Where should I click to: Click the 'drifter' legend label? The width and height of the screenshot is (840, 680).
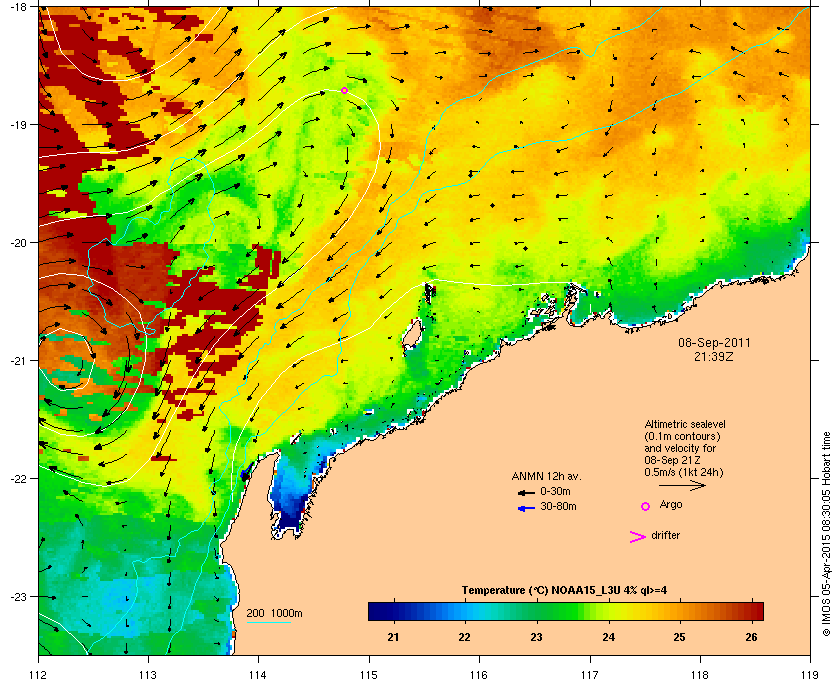coord(665,535)
